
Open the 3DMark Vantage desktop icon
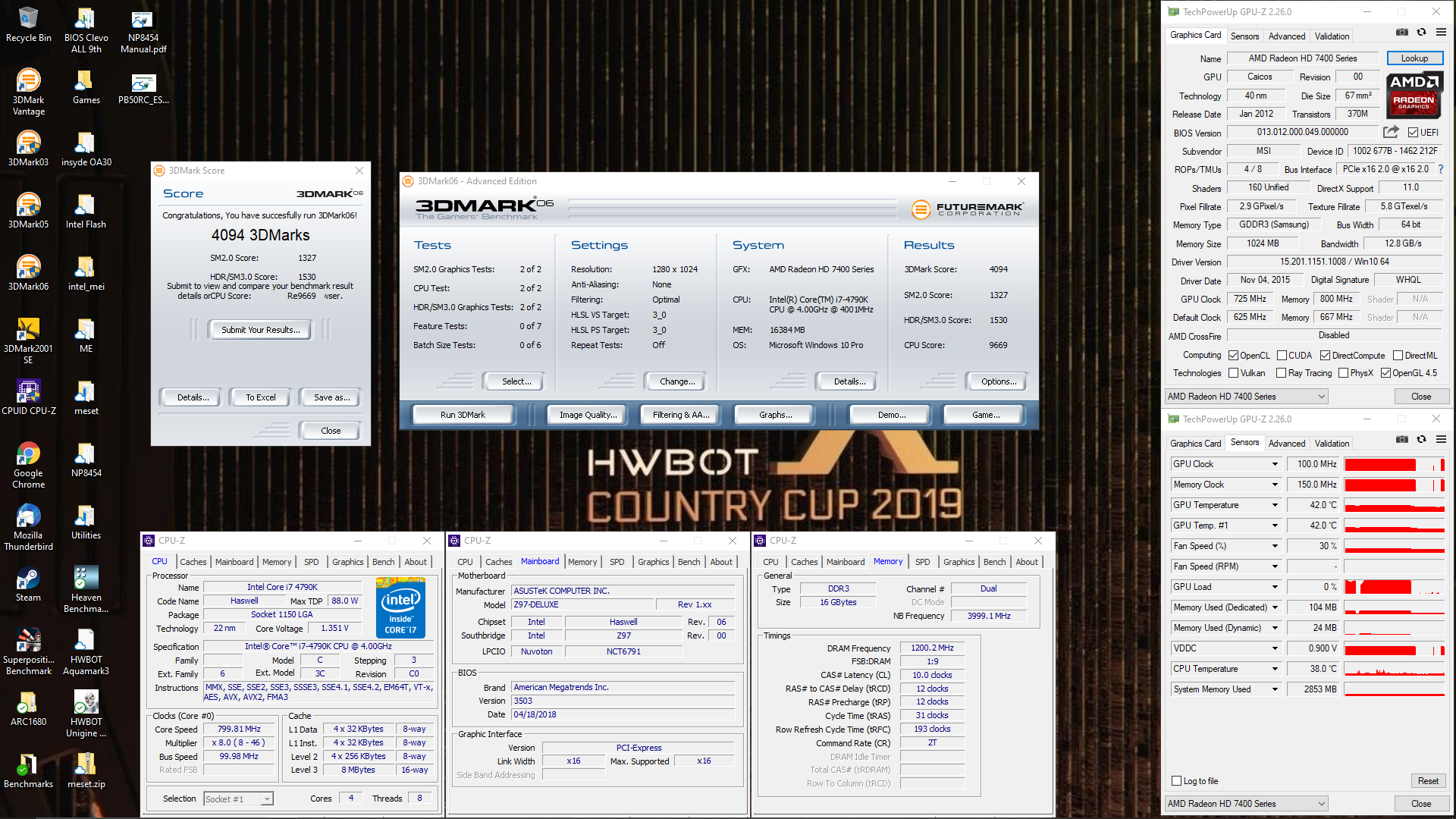[29, 93]
